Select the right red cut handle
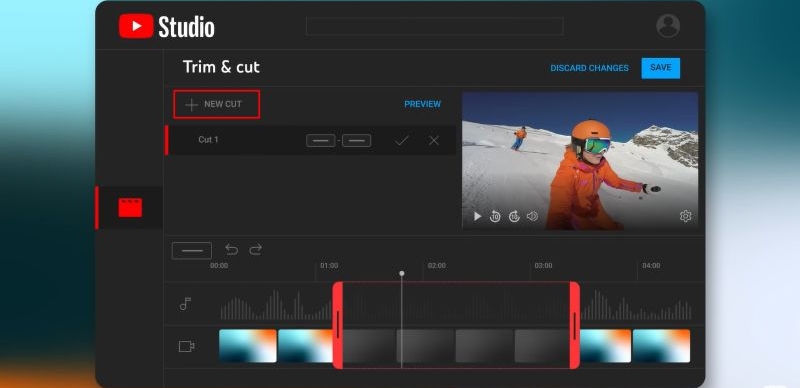This screenshot has height=388, width=800. [574, 325]
